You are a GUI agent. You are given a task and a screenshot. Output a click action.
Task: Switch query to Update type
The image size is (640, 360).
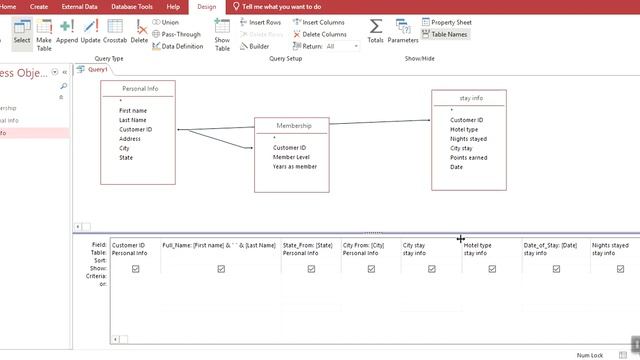coord(91,32)
